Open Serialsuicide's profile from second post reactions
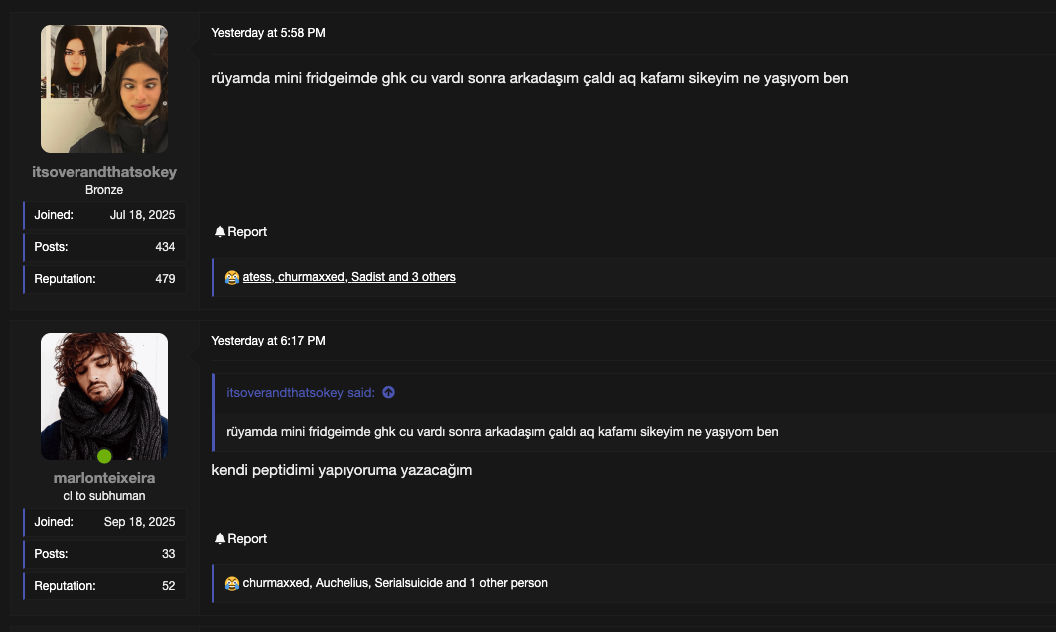The image size is (1056, 632). [408, 583]
